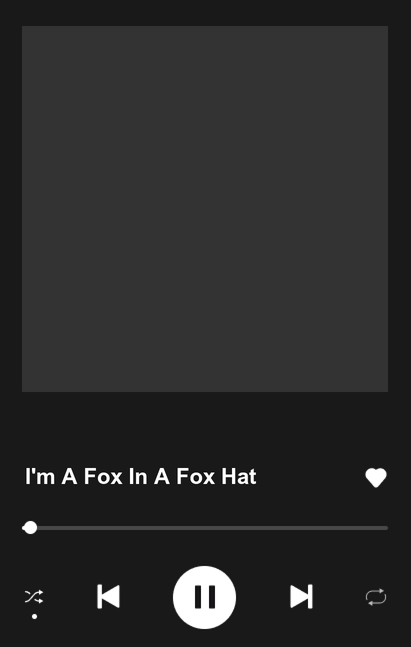Screen dimensions: 411x647
Task: Tap the two-bar pause symbol
Action: [x=205, y=597]
